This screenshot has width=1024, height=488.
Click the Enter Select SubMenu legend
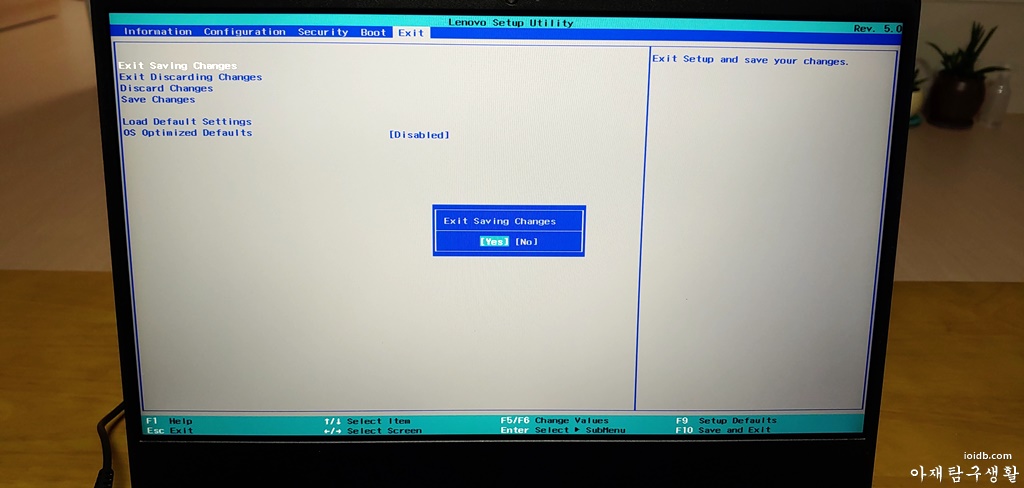tap(563, 430)
